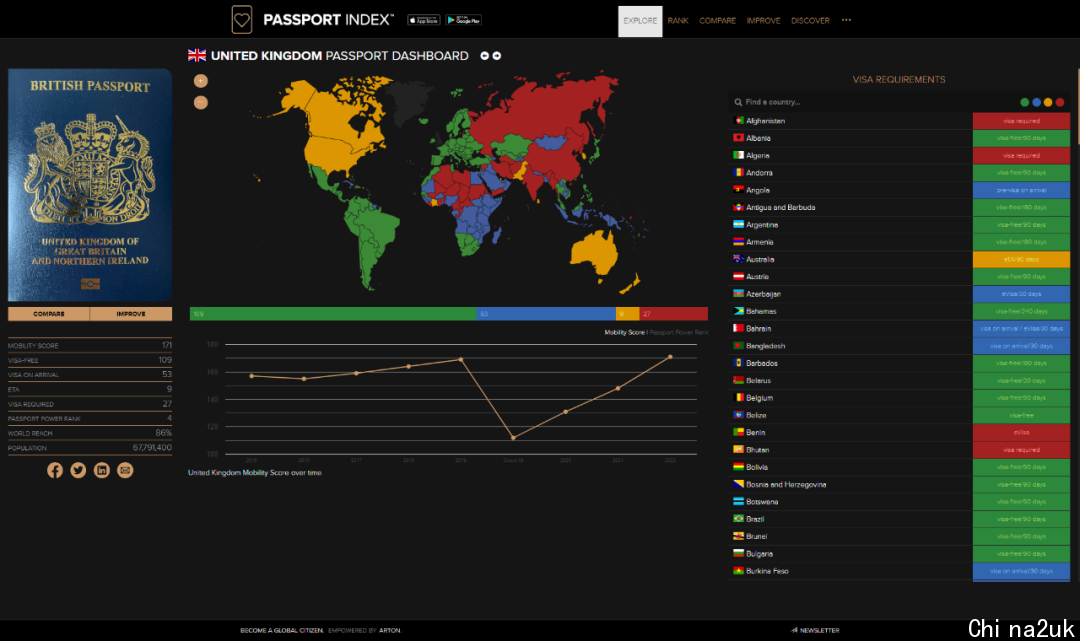Image resolution: width=1080 pixels, height=641 pixels.
Task: Go to next passport with right arrow
Action: click(x=497, y=56)
